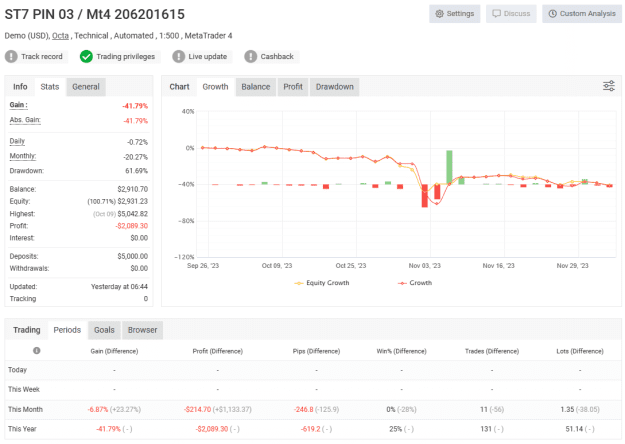Click Deposits value $5,000.00
625x444 pixels.
point(132,256)
